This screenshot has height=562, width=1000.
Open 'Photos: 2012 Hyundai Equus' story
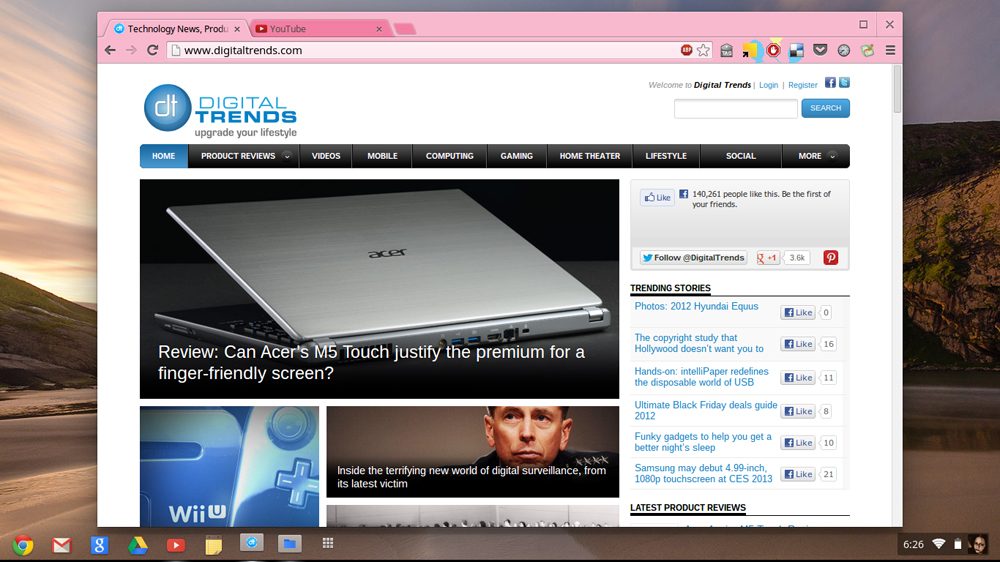tap(696, 306)
